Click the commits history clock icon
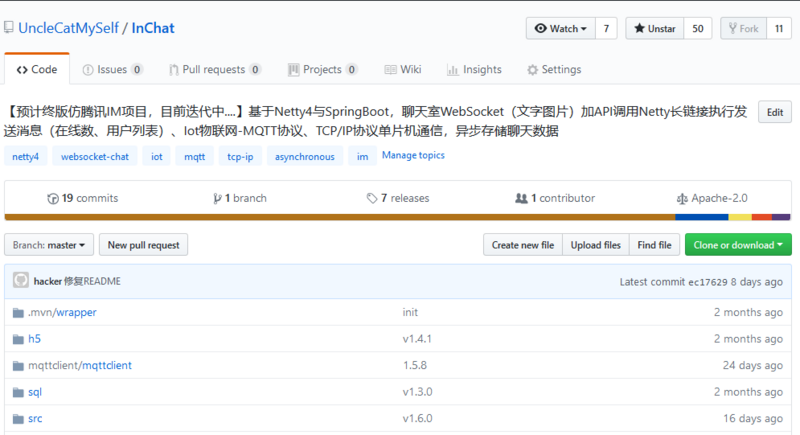Image resolution: width=800 pixels, height=435 pixels. click(x=53, y=198)
